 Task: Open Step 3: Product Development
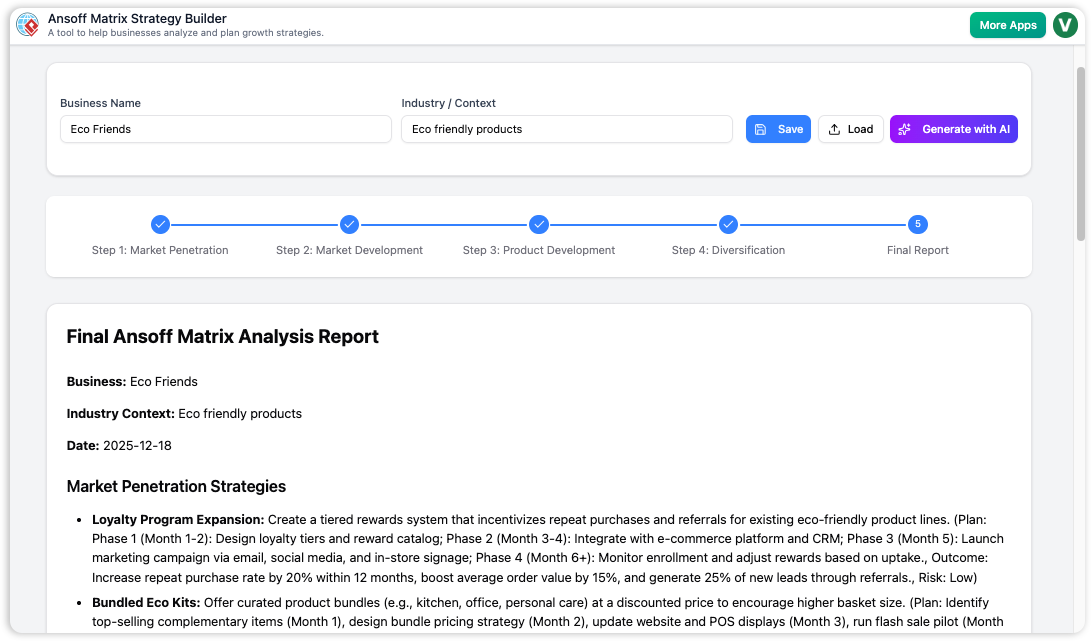coord(539,250)
